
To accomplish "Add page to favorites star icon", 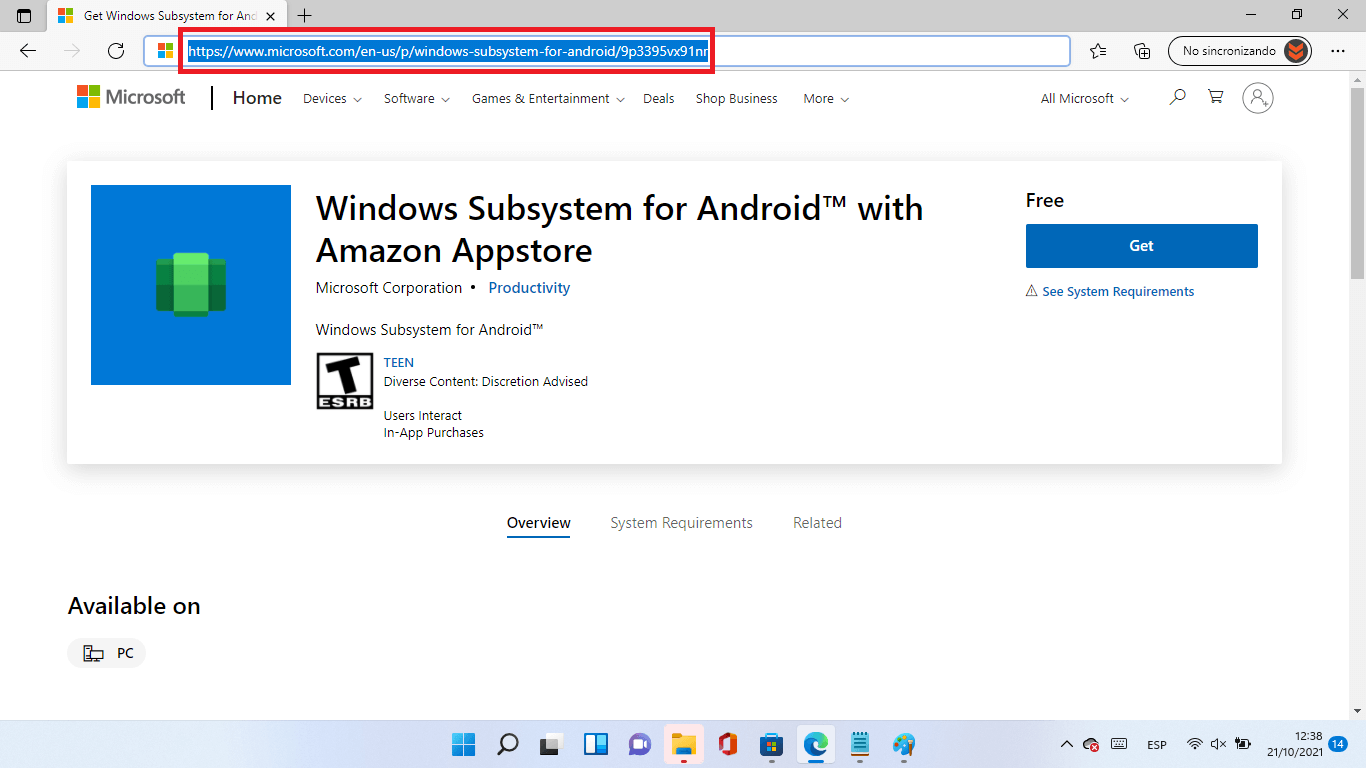I will (x=1098, y=51).
